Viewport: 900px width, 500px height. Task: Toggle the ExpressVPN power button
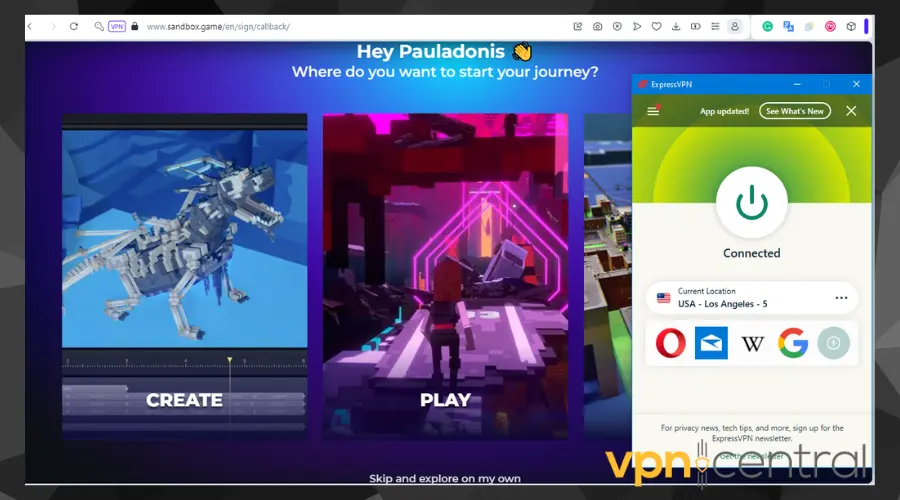751,203
